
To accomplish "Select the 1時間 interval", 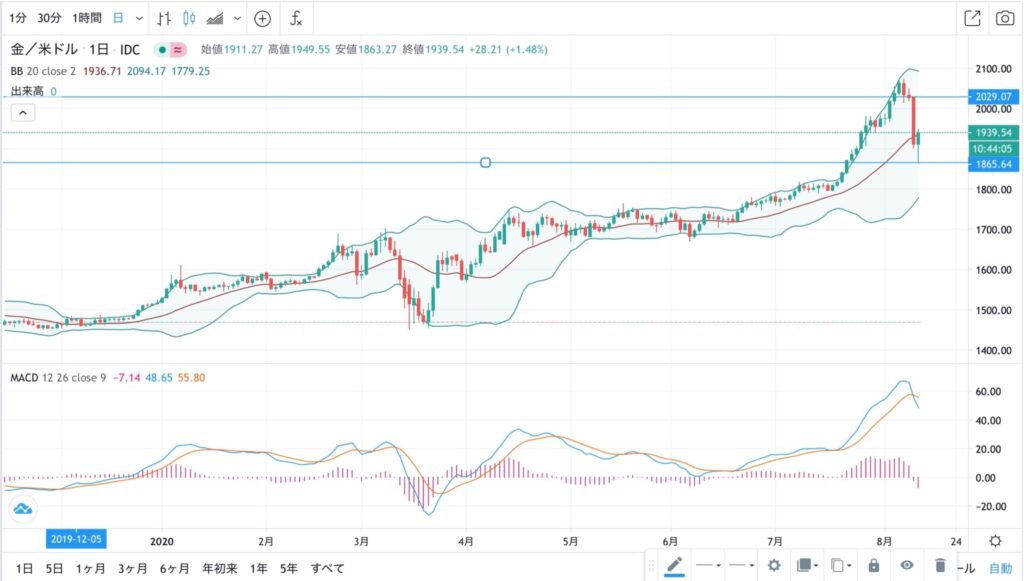I will pos(87,18).
